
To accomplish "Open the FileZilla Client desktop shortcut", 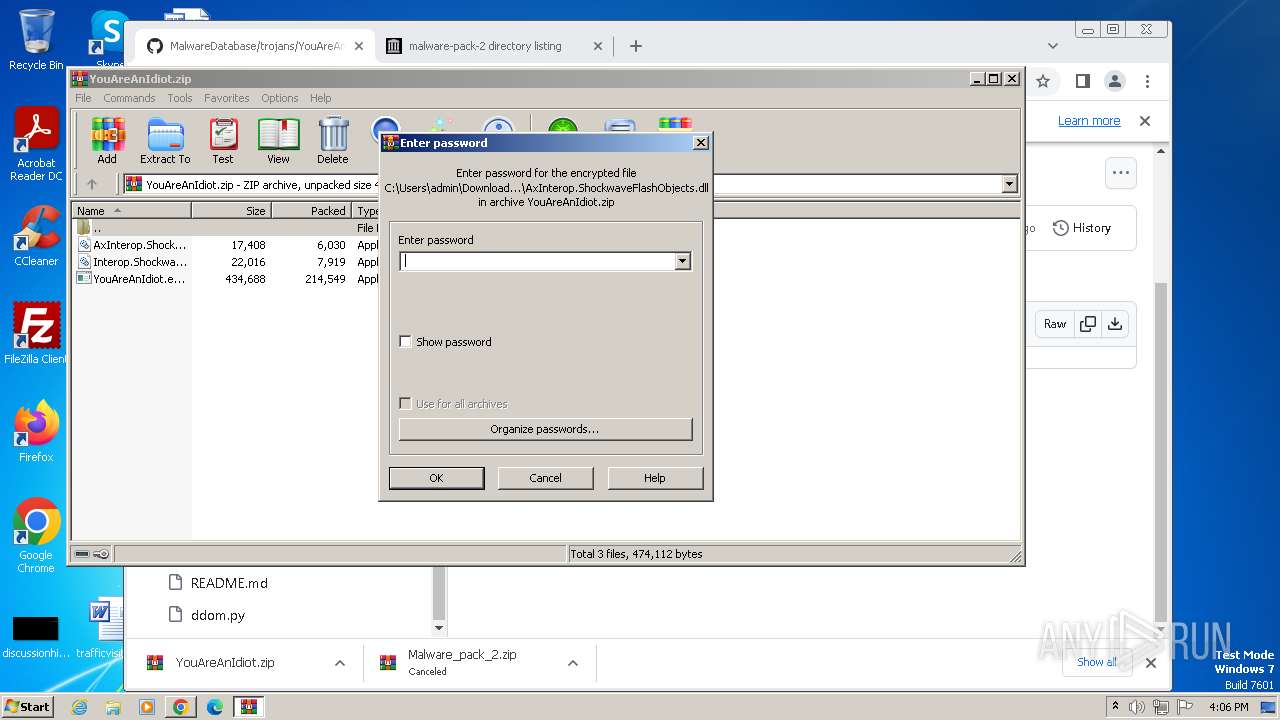I will coord(36,333).
